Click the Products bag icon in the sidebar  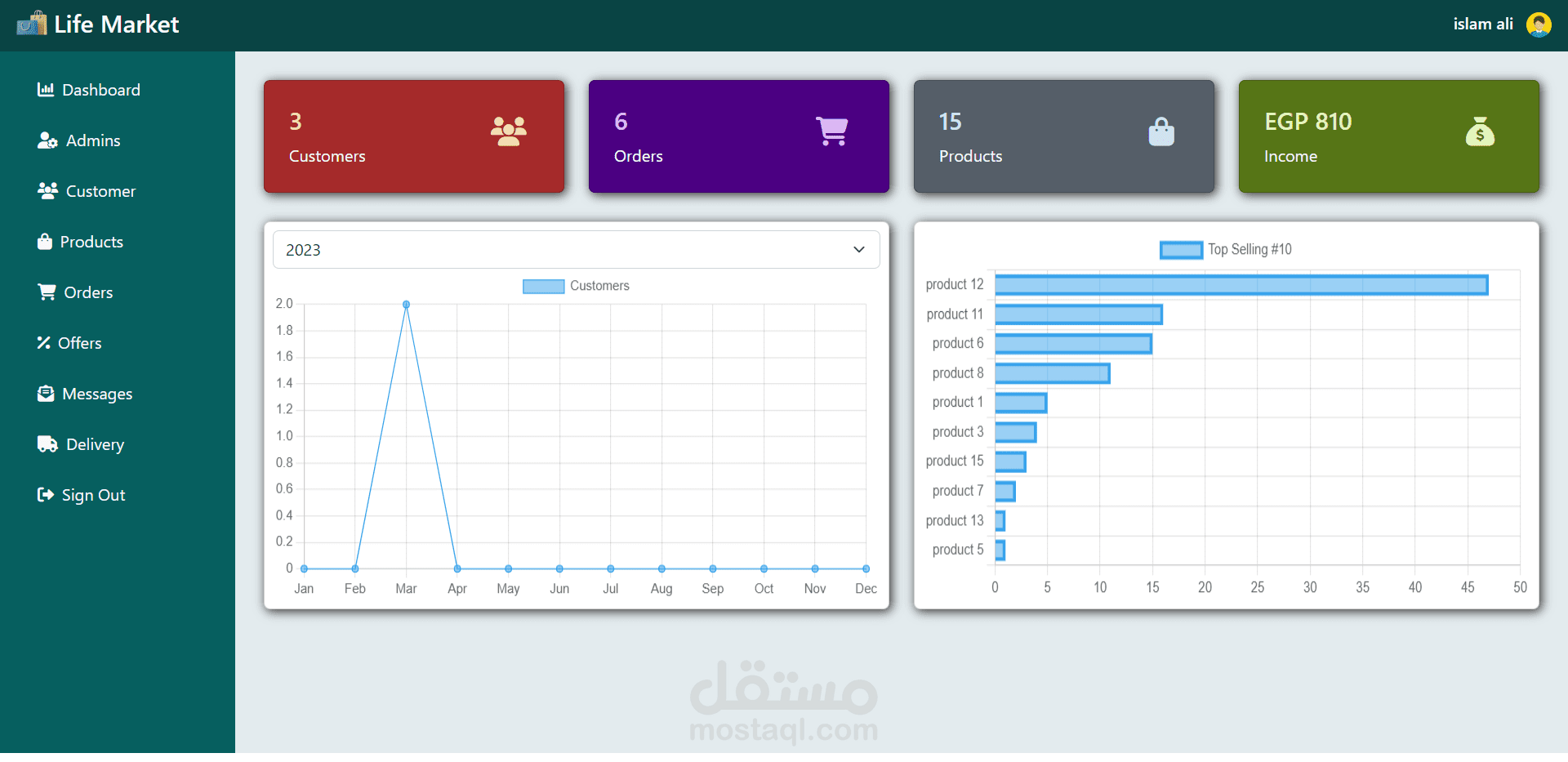(x=45, y=241)
